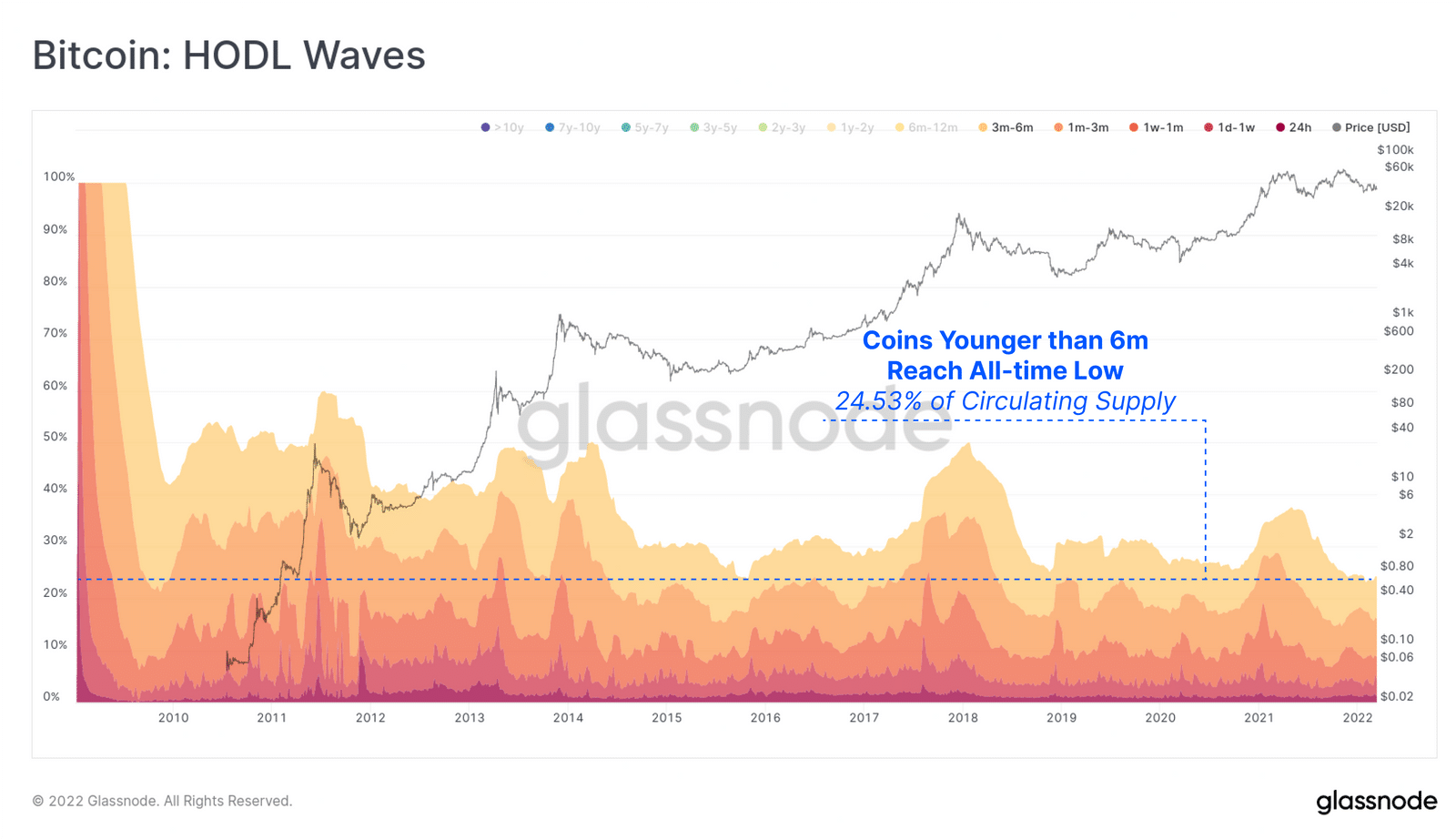Click the purple dot beside >10y legend

click(486, 127)
